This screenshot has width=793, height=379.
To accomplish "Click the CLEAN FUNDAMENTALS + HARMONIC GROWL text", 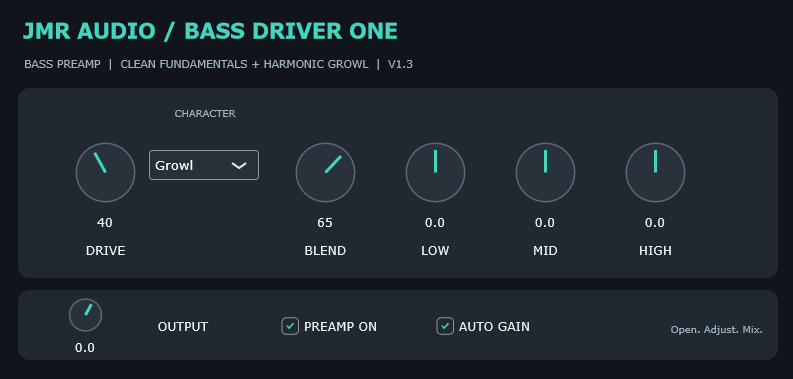I will [244, 64].
